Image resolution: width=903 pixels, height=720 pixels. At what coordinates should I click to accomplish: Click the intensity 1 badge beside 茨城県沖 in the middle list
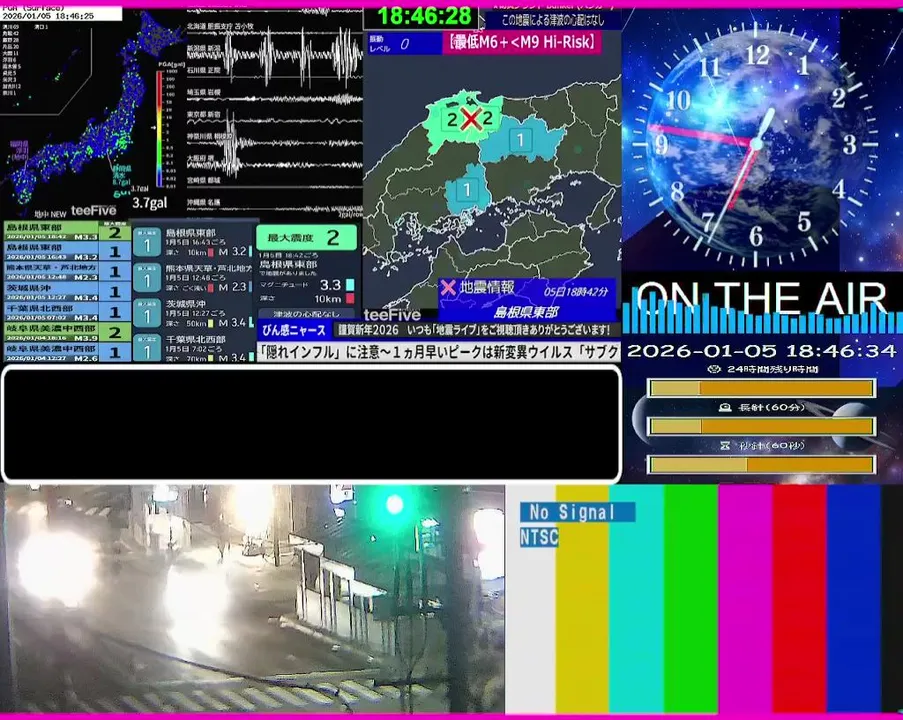coord(147,313)
